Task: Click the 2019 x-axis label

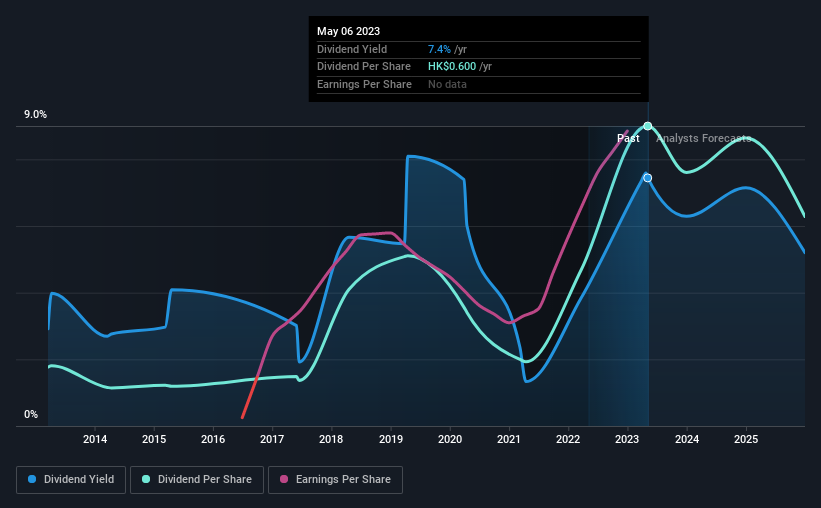Action: pos(391,439)
